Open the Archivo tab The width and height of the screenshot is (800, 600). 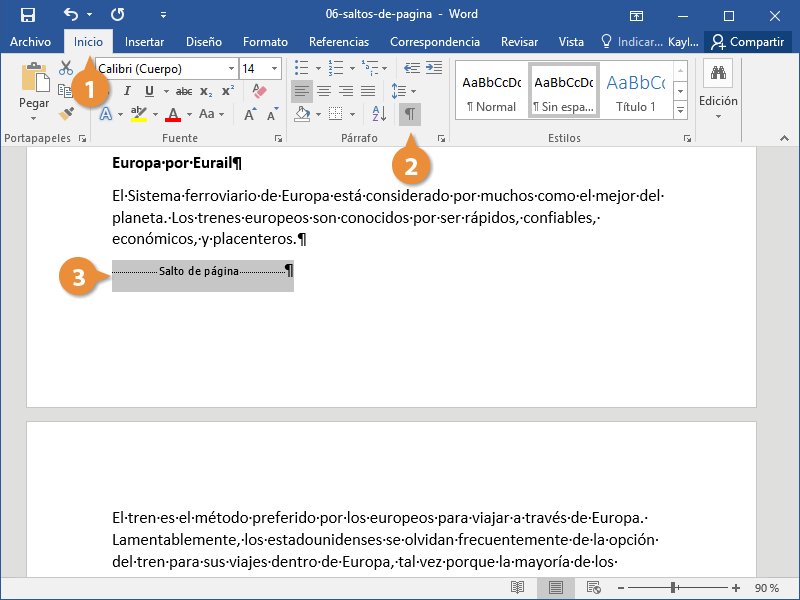31,42
